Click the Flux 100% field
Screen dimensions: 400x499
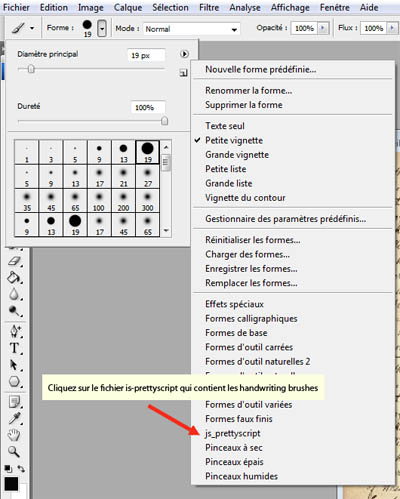tap(374, 28)
